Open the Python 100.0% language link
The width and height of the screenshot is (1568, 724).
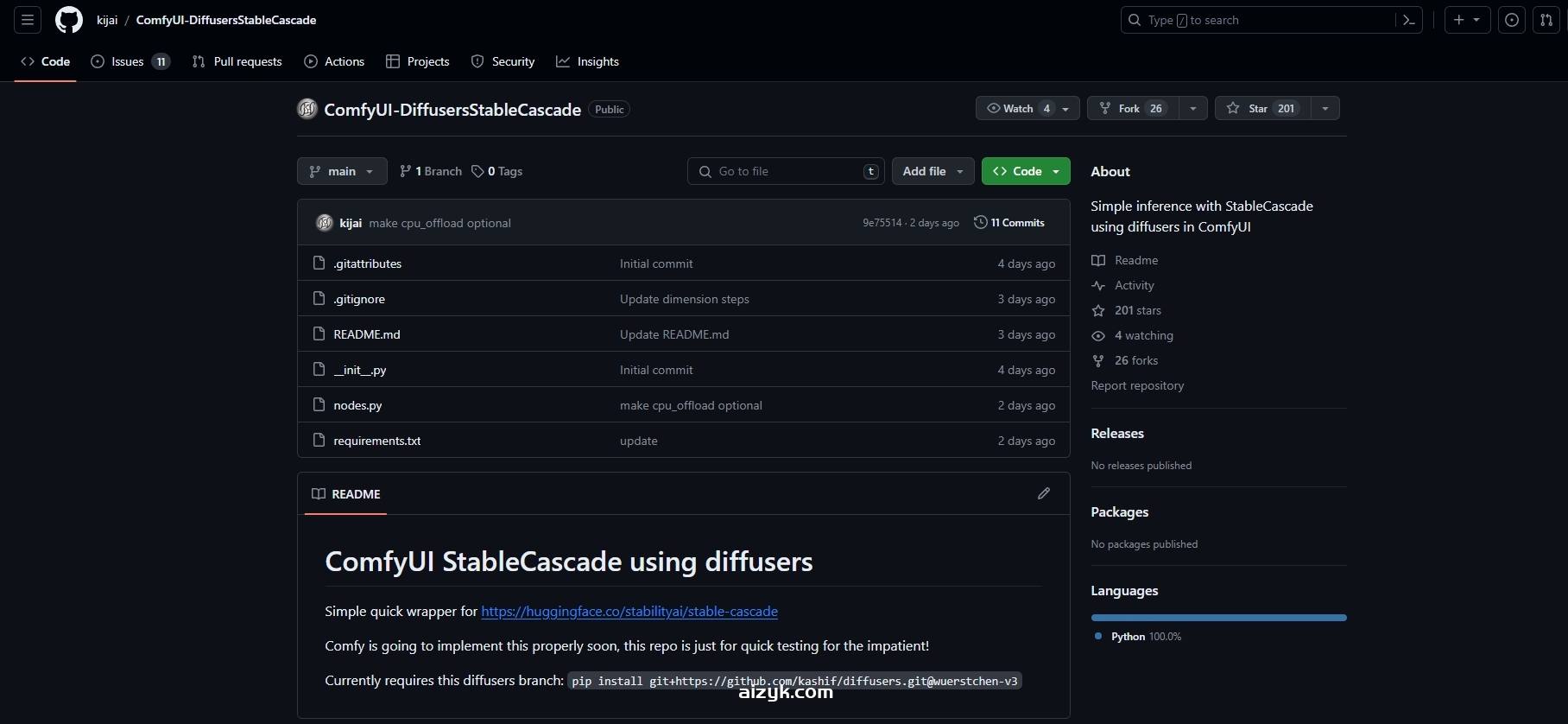click(x=1138, y=637)
